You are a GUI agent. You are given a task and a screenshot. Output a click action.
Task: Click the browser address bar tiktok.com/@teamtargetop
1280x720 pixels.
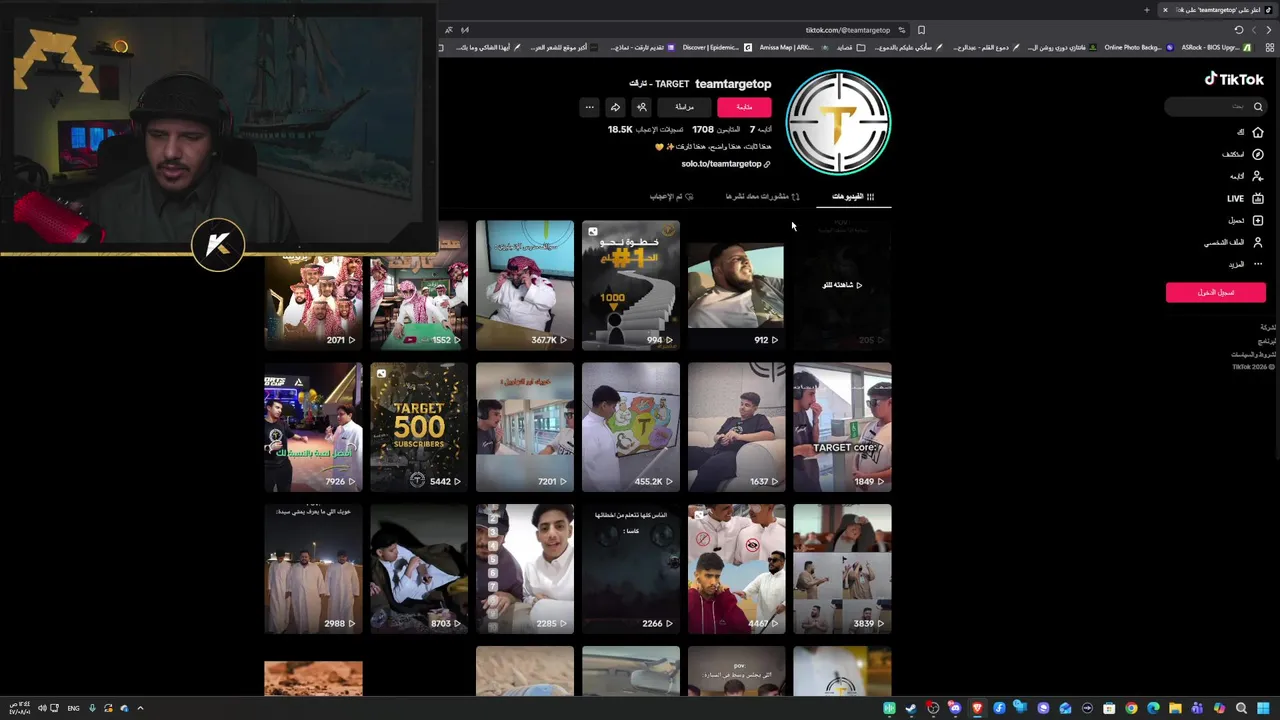[848, 30]
